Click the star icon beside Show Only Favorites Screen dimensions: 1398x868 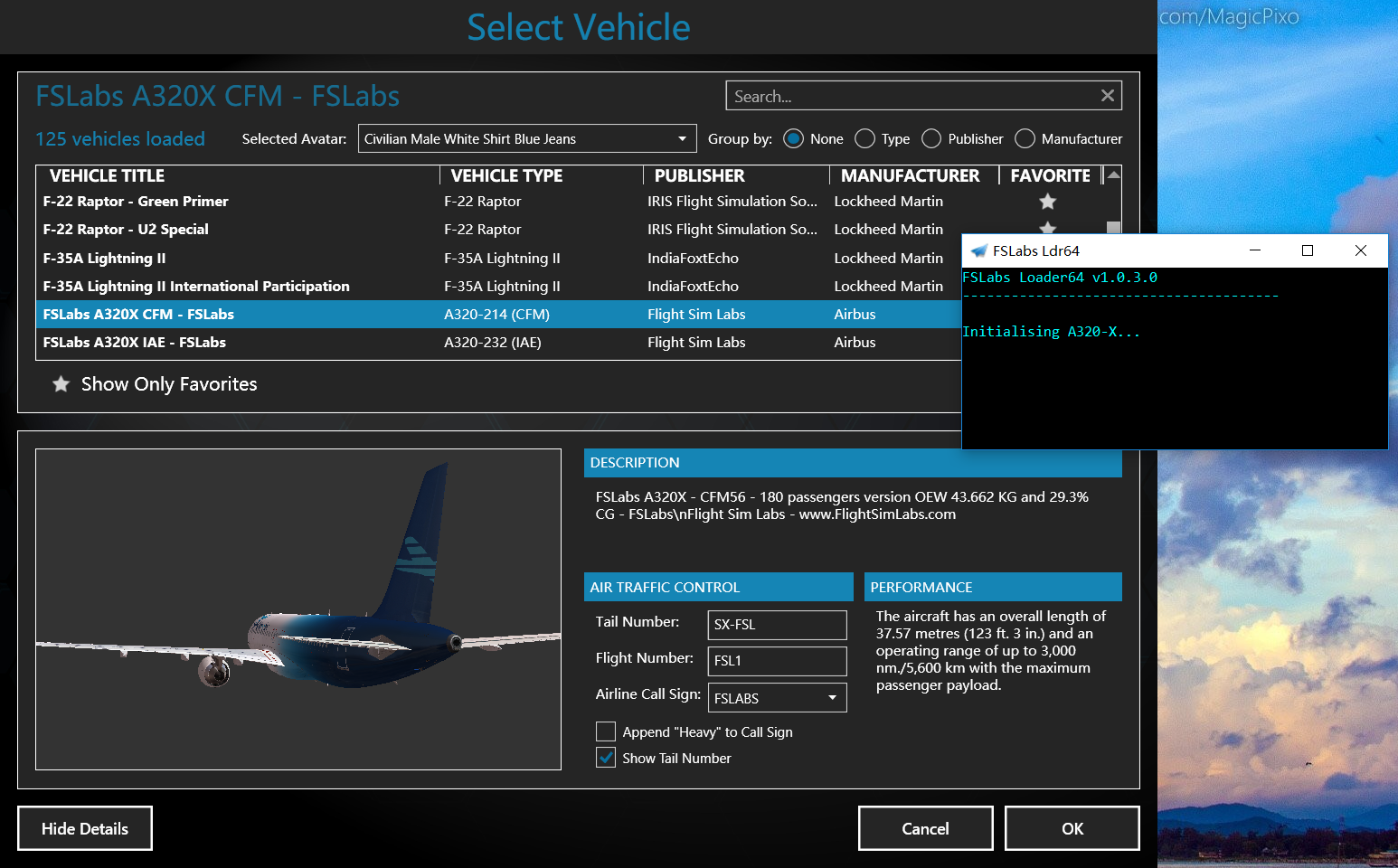61,384
